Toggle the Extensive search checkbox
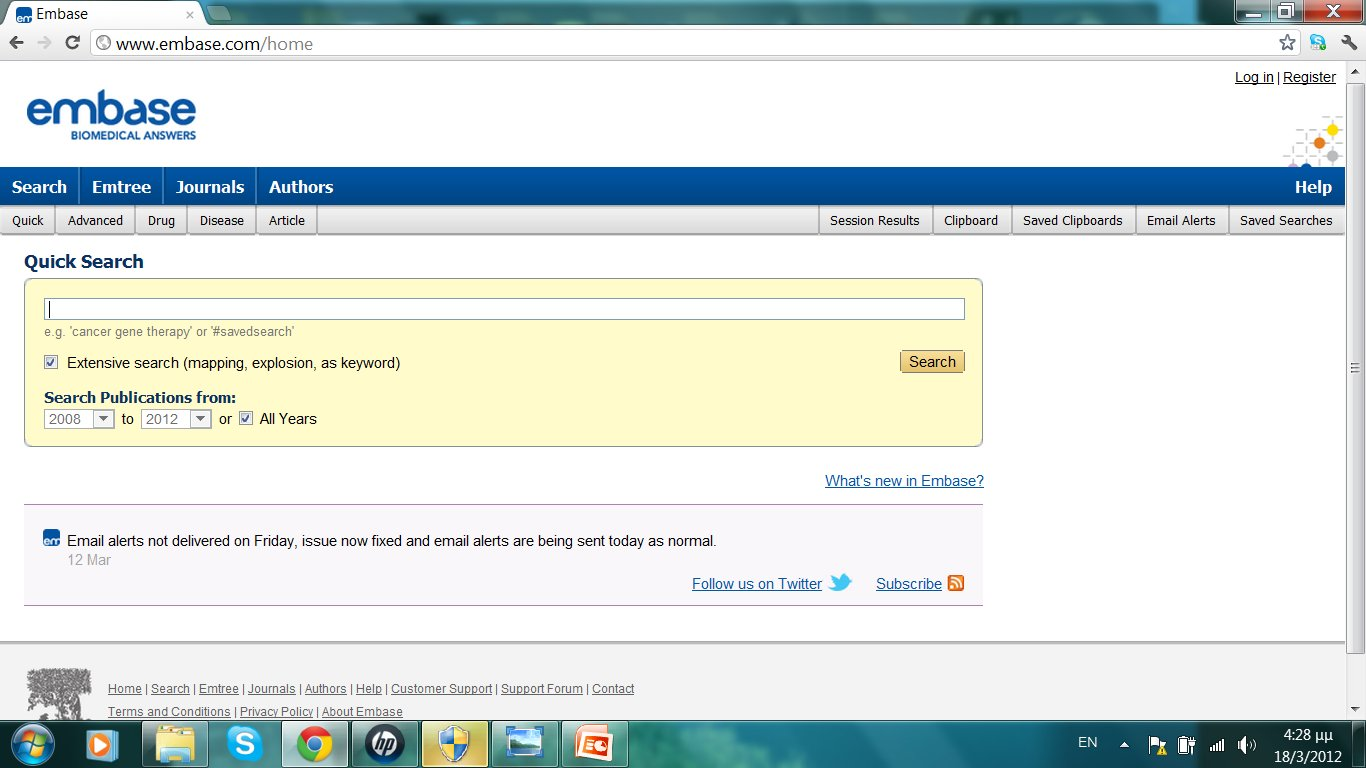This screenshot has width=1366, height=768. click(51, 362)
